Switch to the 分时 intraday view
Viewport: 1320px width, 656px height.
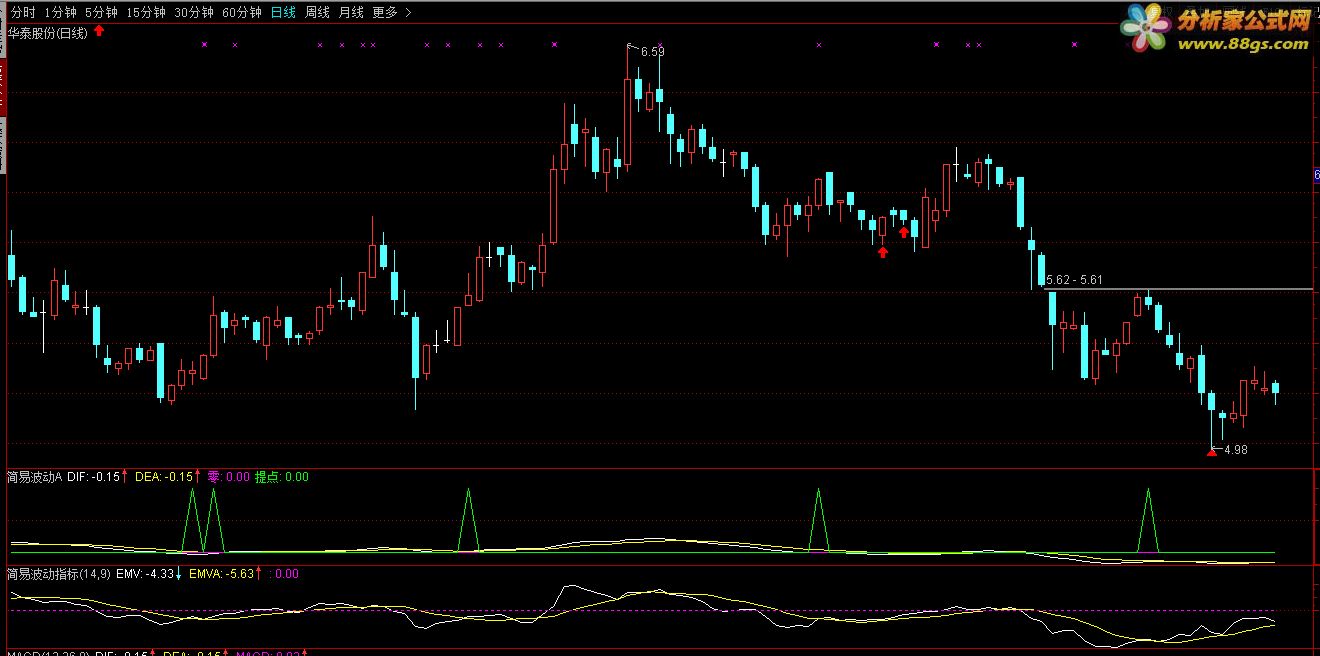23,13
